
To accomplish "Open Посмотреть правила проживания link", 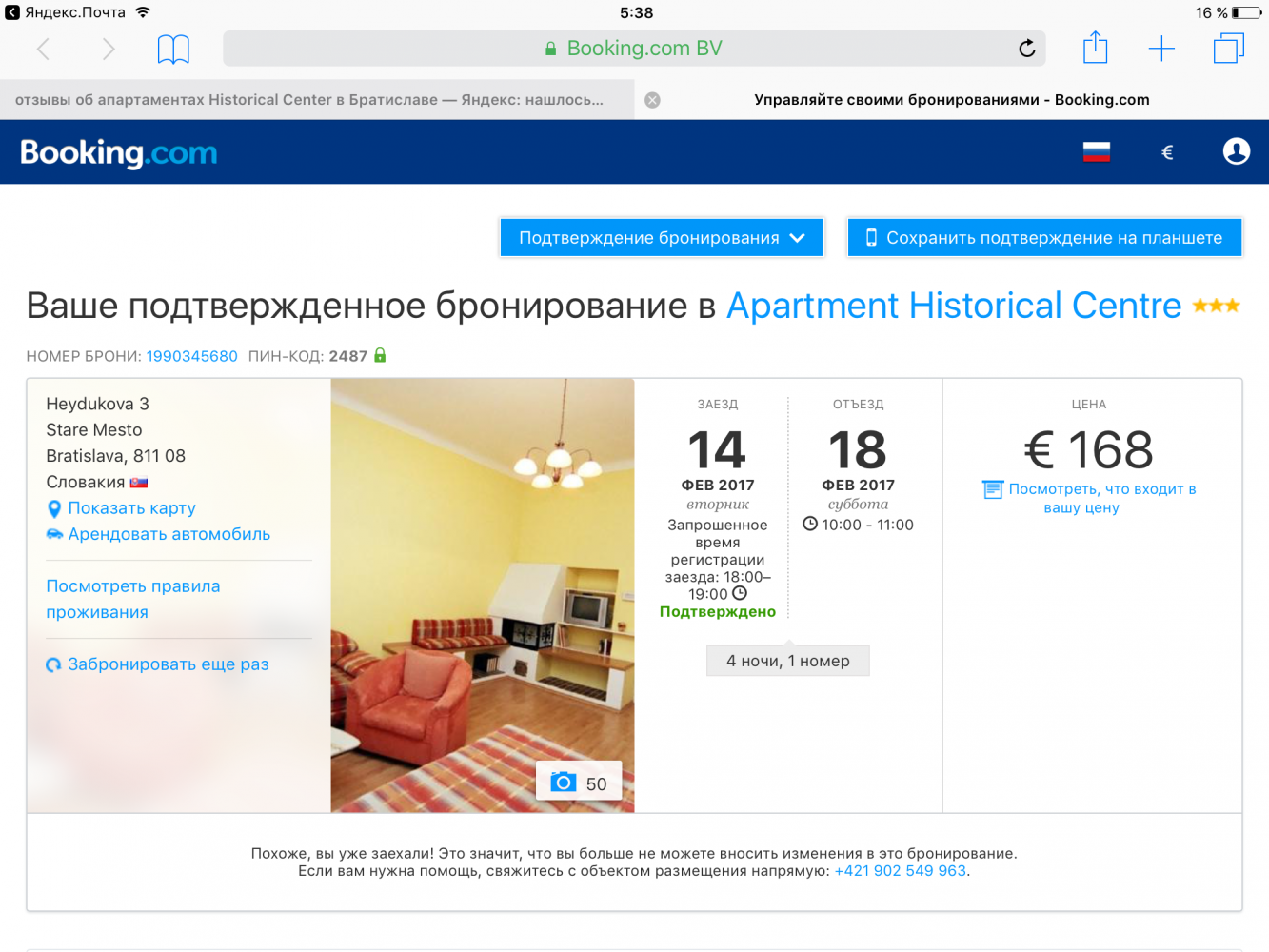I will (133, 599).
